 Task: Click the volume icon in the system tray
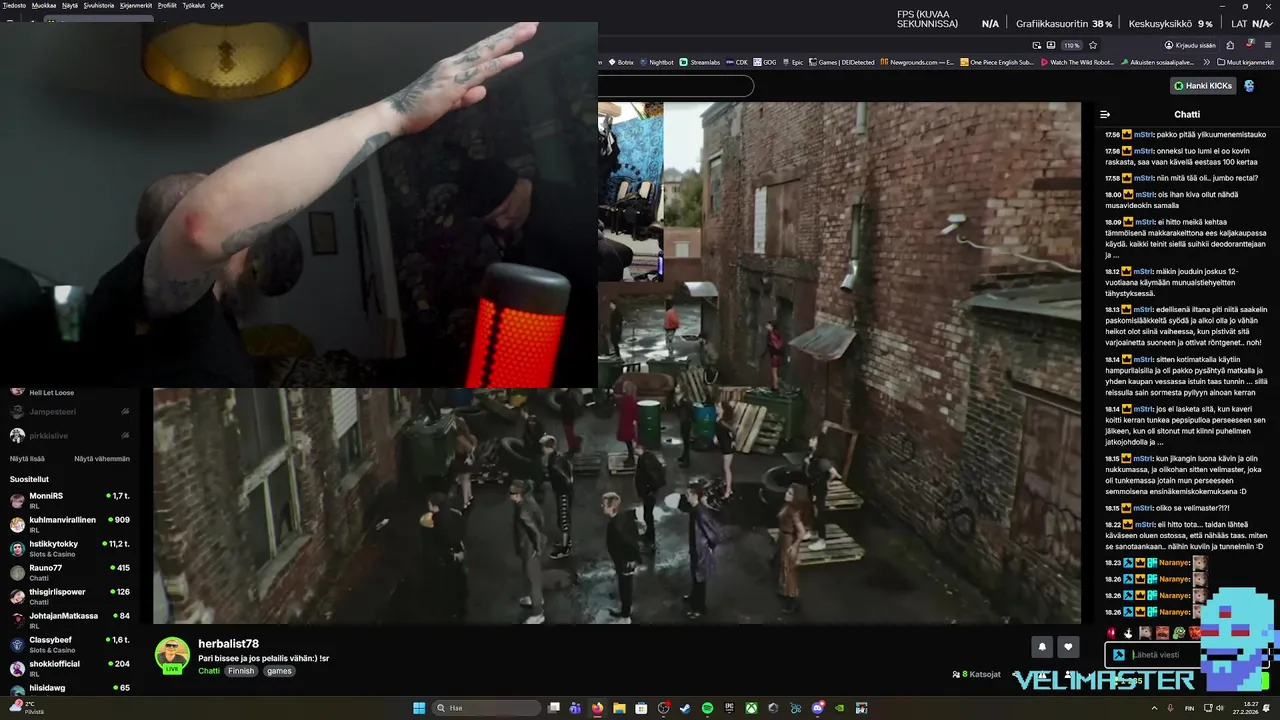click(1220, 708)
